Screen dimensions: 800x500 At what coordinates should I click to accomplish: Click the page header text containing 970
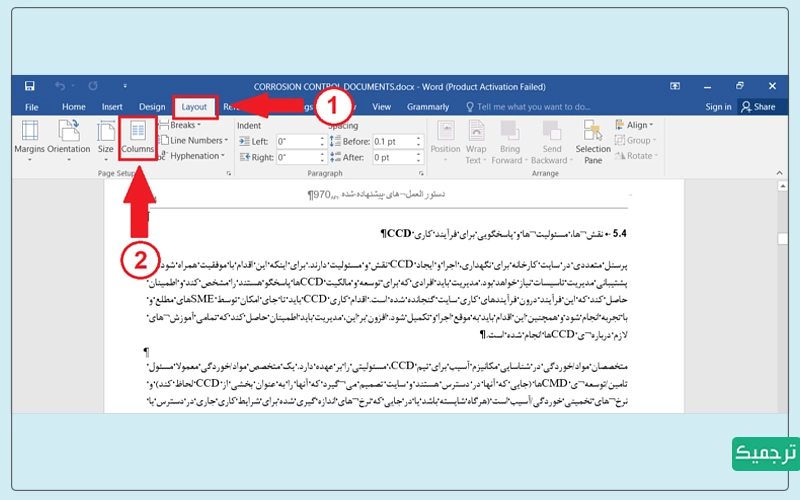coord(376,194)
